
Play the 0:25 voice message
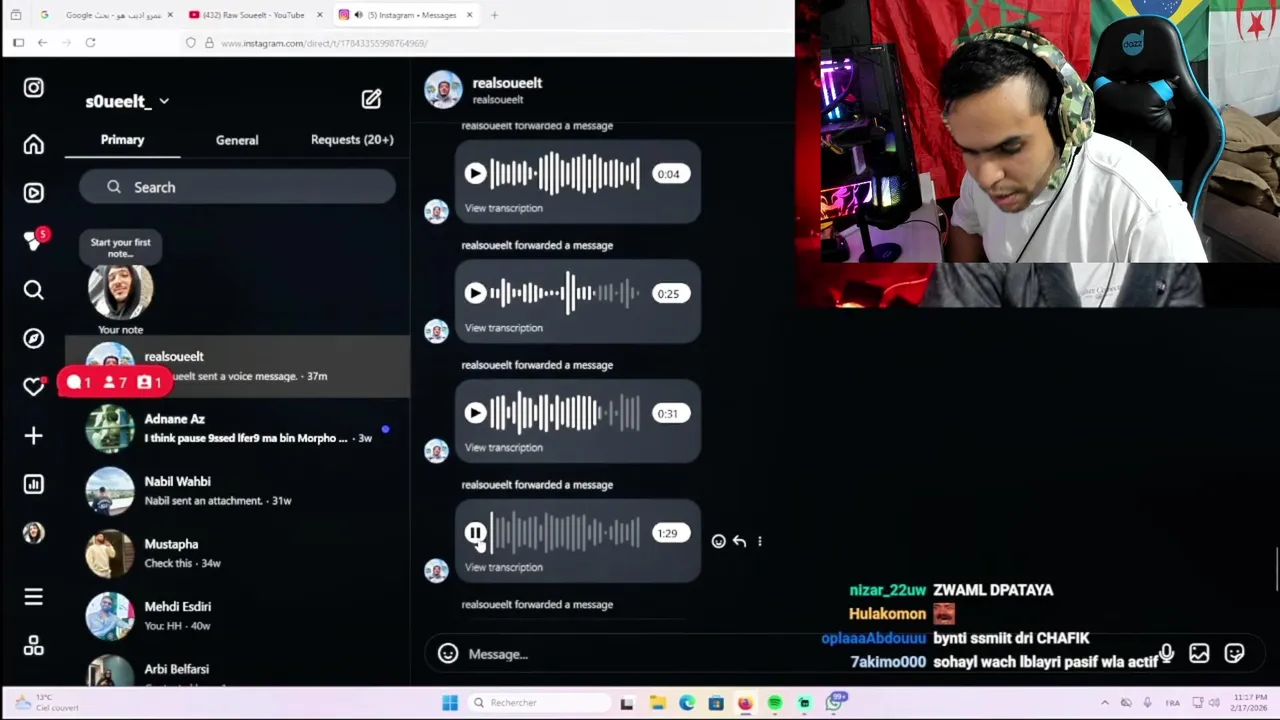[475, 294]
